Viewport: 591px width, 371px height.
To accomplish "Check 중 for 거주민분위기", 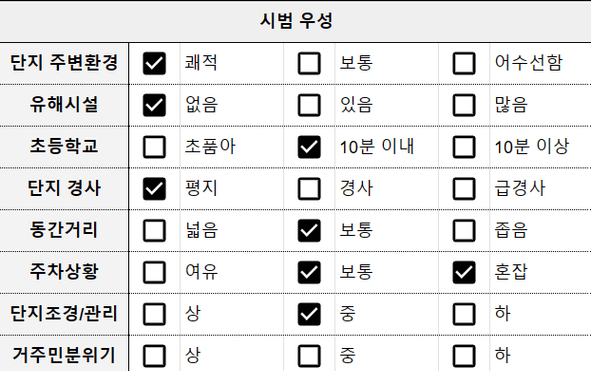I will (x=309, y=356).
